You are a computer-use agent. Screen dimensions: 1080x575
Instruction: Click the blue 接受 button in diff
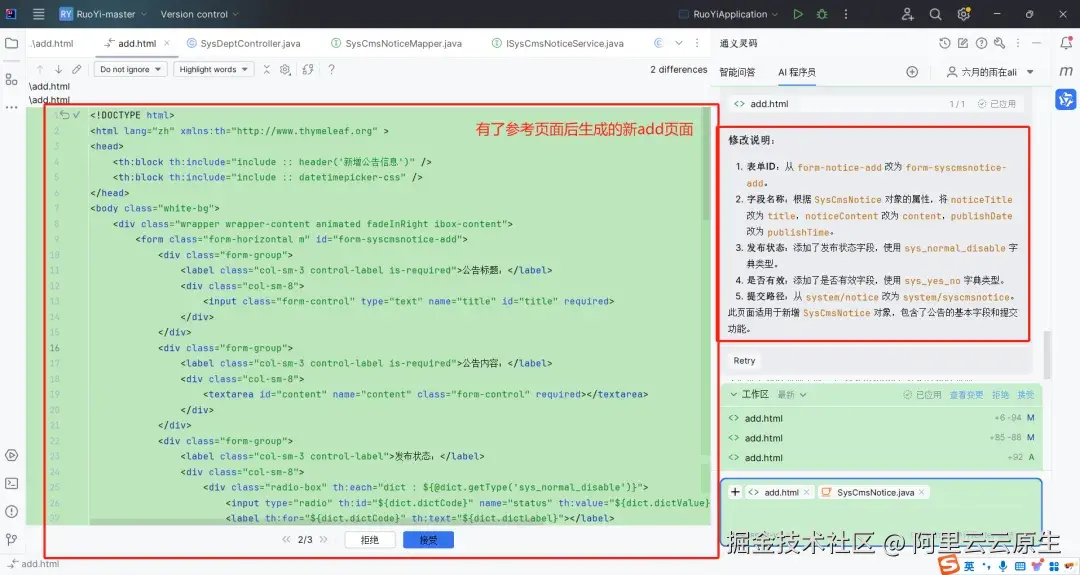[428, 540]
